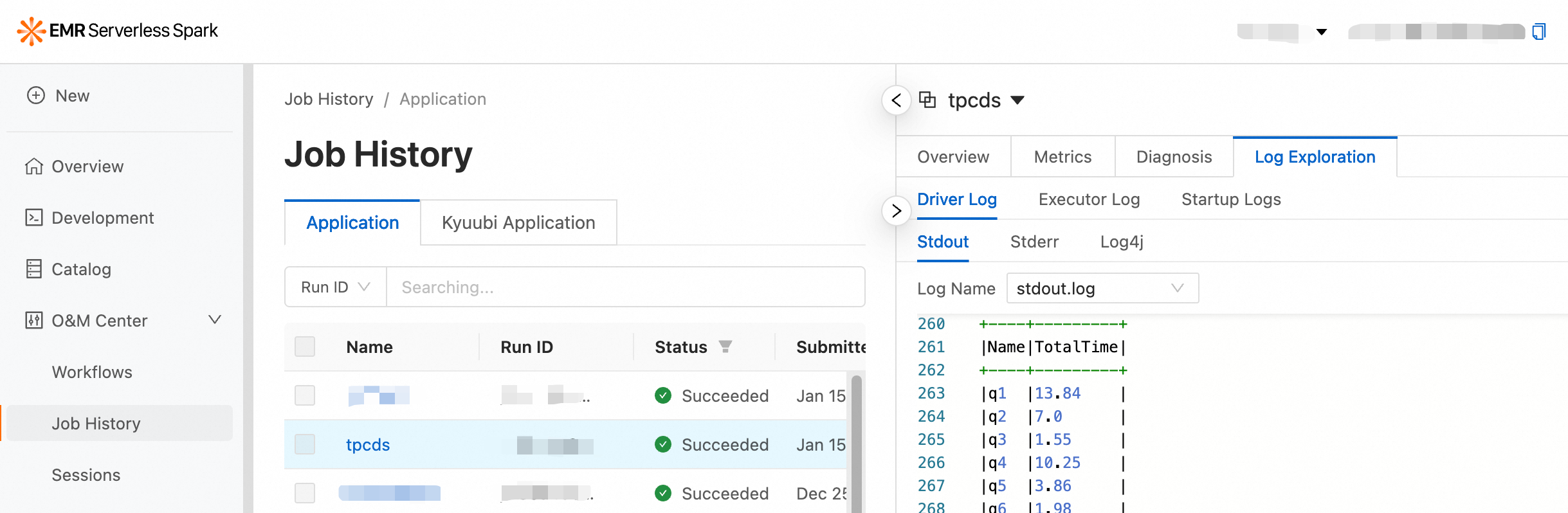Click the 13.84 value in log line 263
The width and height of the screenshot is (1568, 513).
[1057, 393]
